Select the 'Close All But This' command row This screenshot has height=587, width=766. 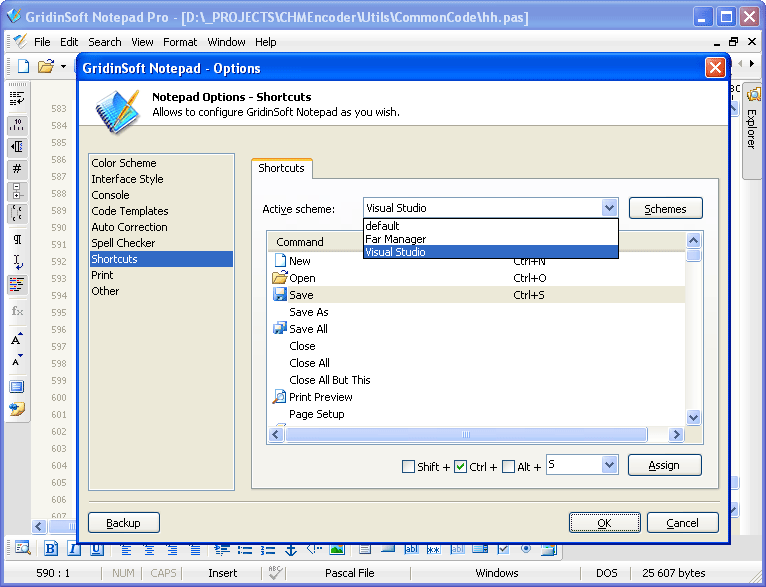(x=476, y=380)
